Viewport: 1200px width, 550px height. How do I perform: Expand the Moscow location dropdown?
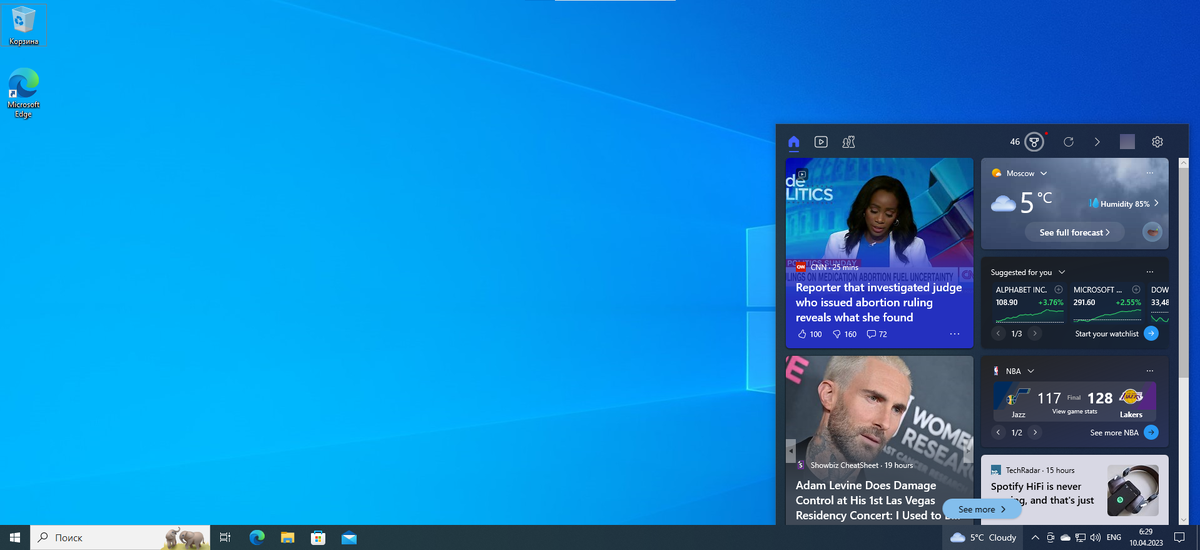tap(1043, 173)
